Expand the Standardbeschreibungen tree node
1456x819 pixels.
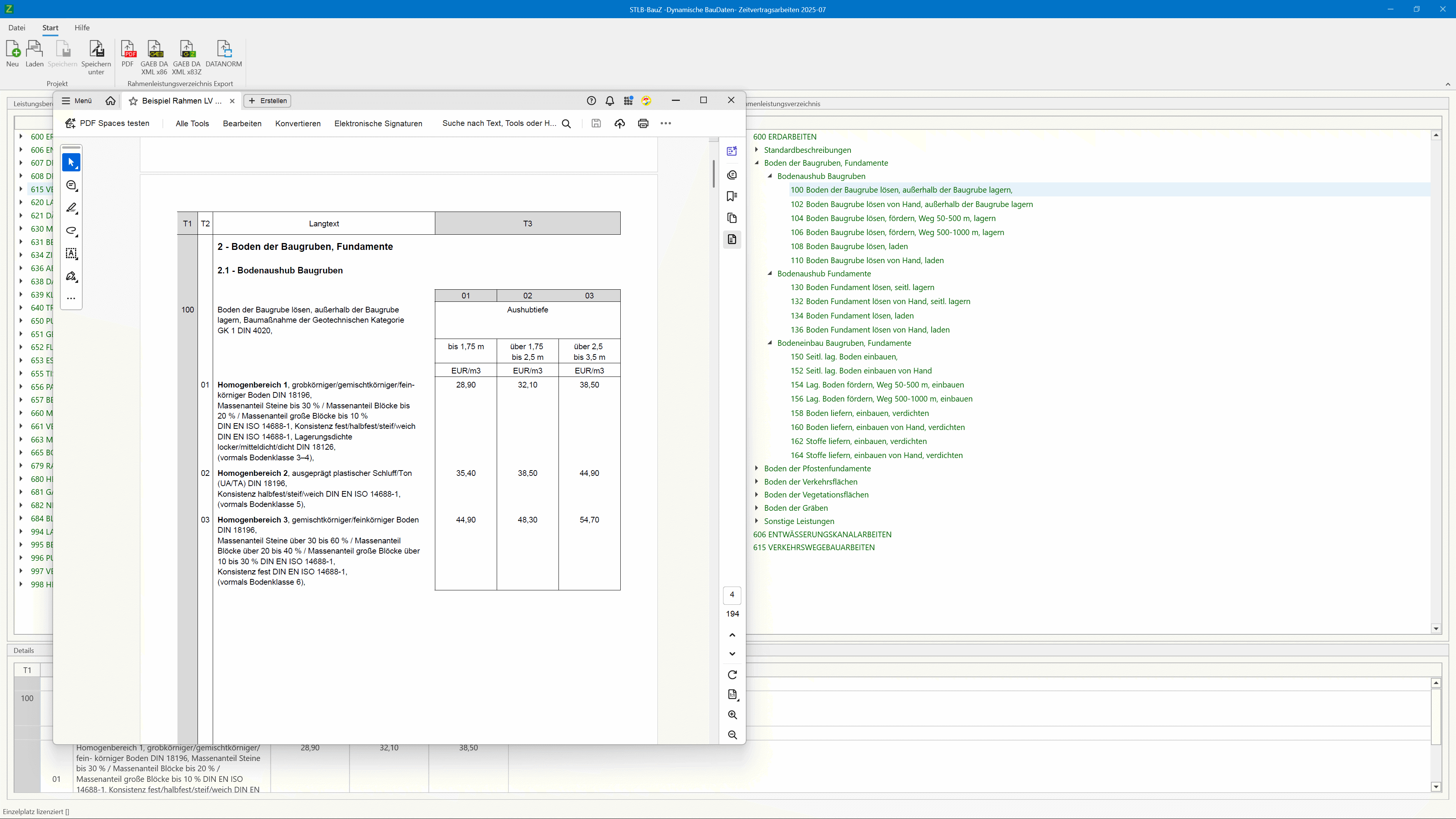[757, 150]
